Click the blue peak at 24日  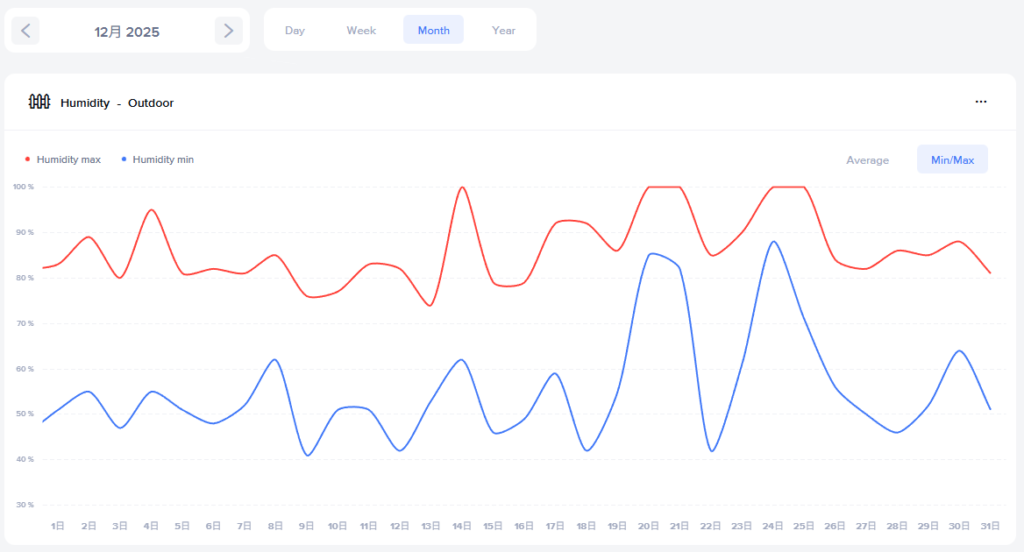(x=773, y=241)
